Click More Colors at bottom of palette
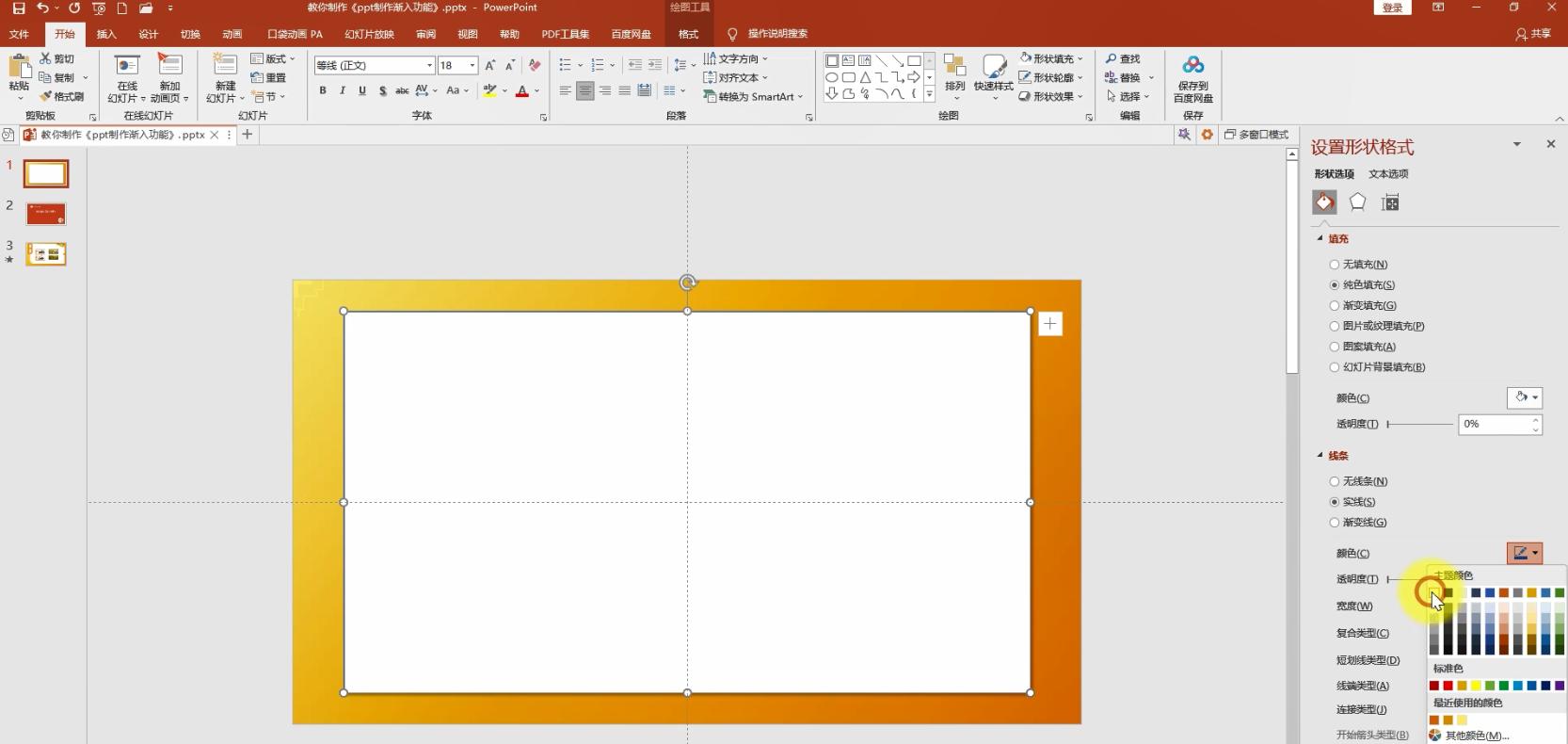This screenshot has width=1568, height=744. pos(1476,736)
